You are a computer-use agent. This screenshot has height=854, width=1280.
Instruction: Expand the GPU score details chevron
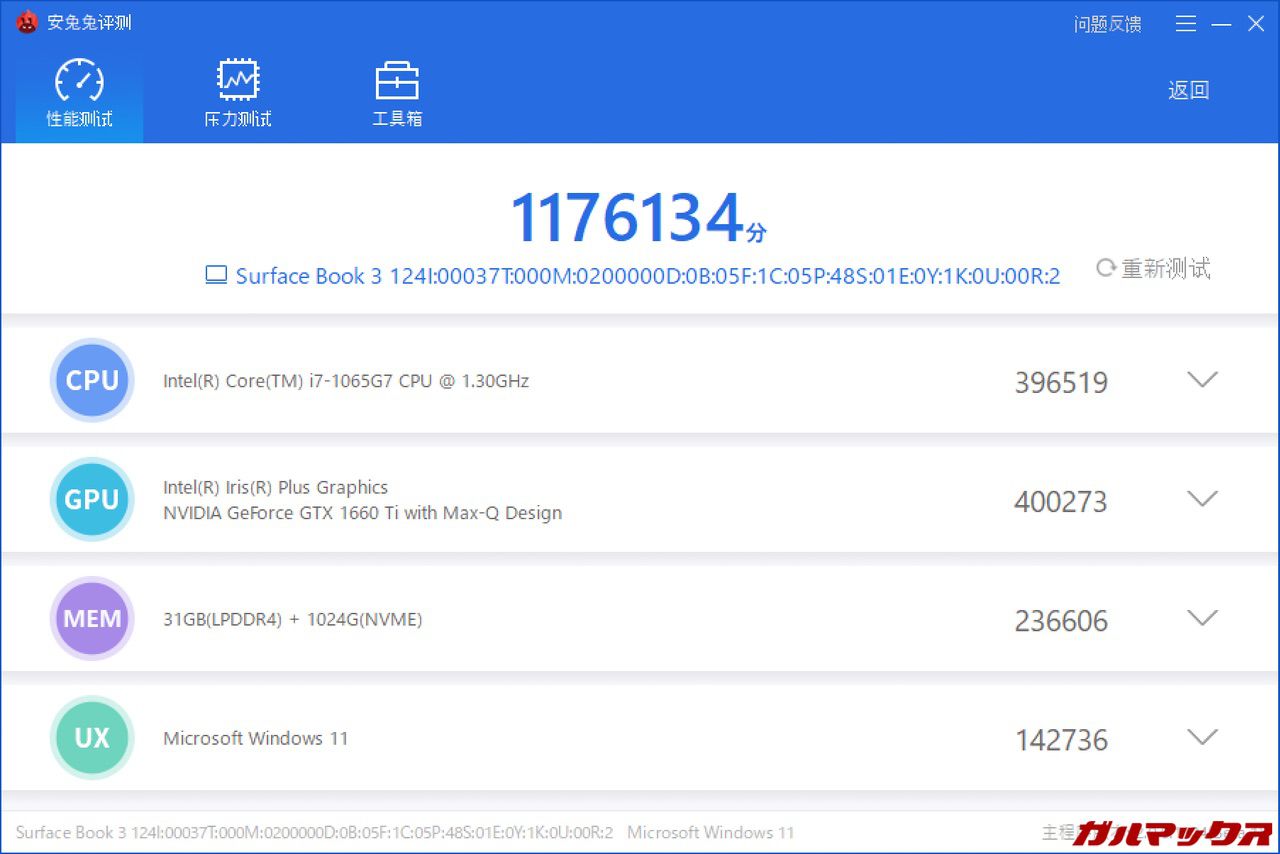[x=1201, y=499]
